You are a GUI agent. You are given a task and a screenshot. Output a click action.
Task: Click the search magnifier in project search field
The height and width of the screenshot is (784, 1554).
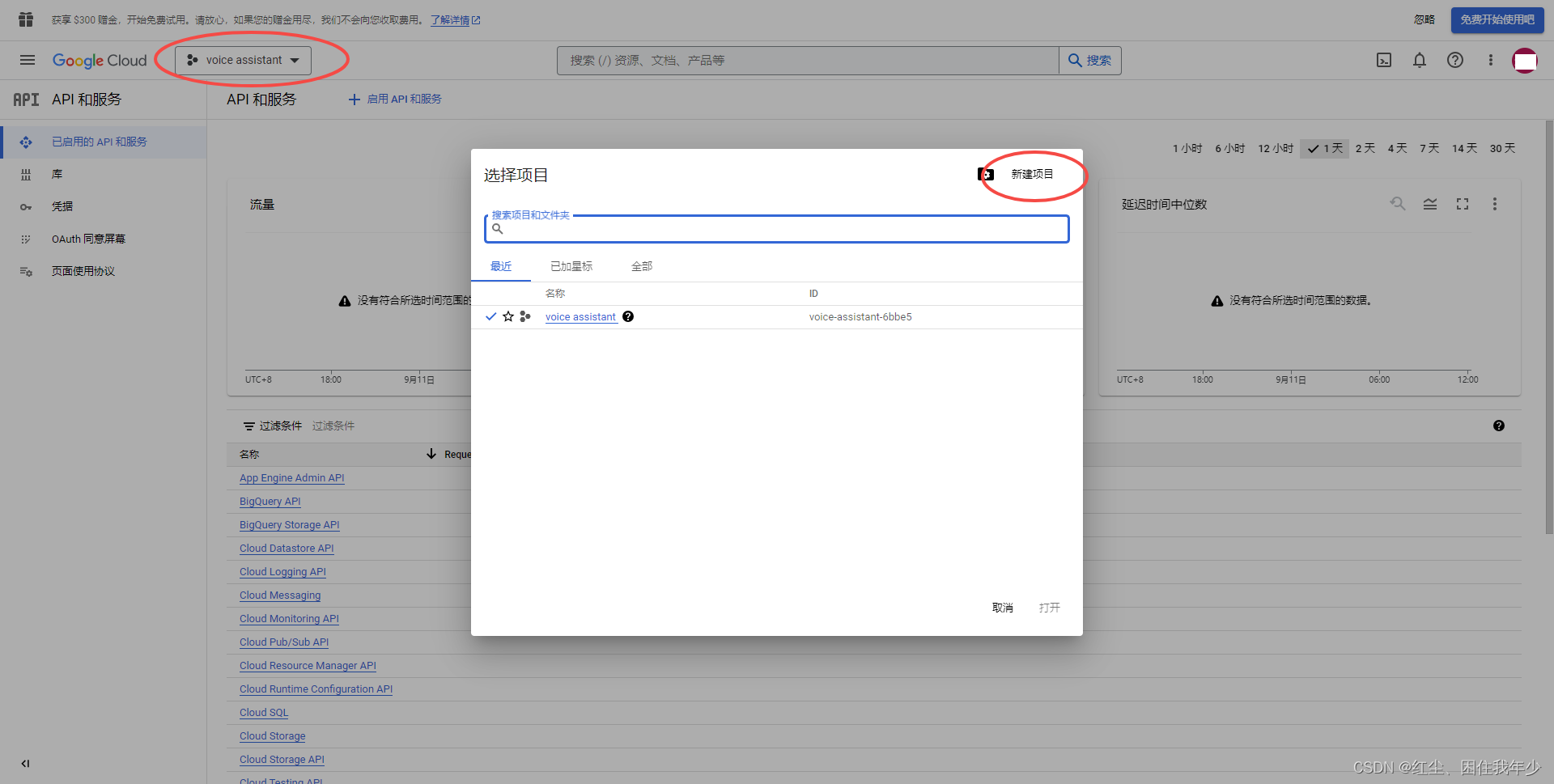tap(498, 229)
